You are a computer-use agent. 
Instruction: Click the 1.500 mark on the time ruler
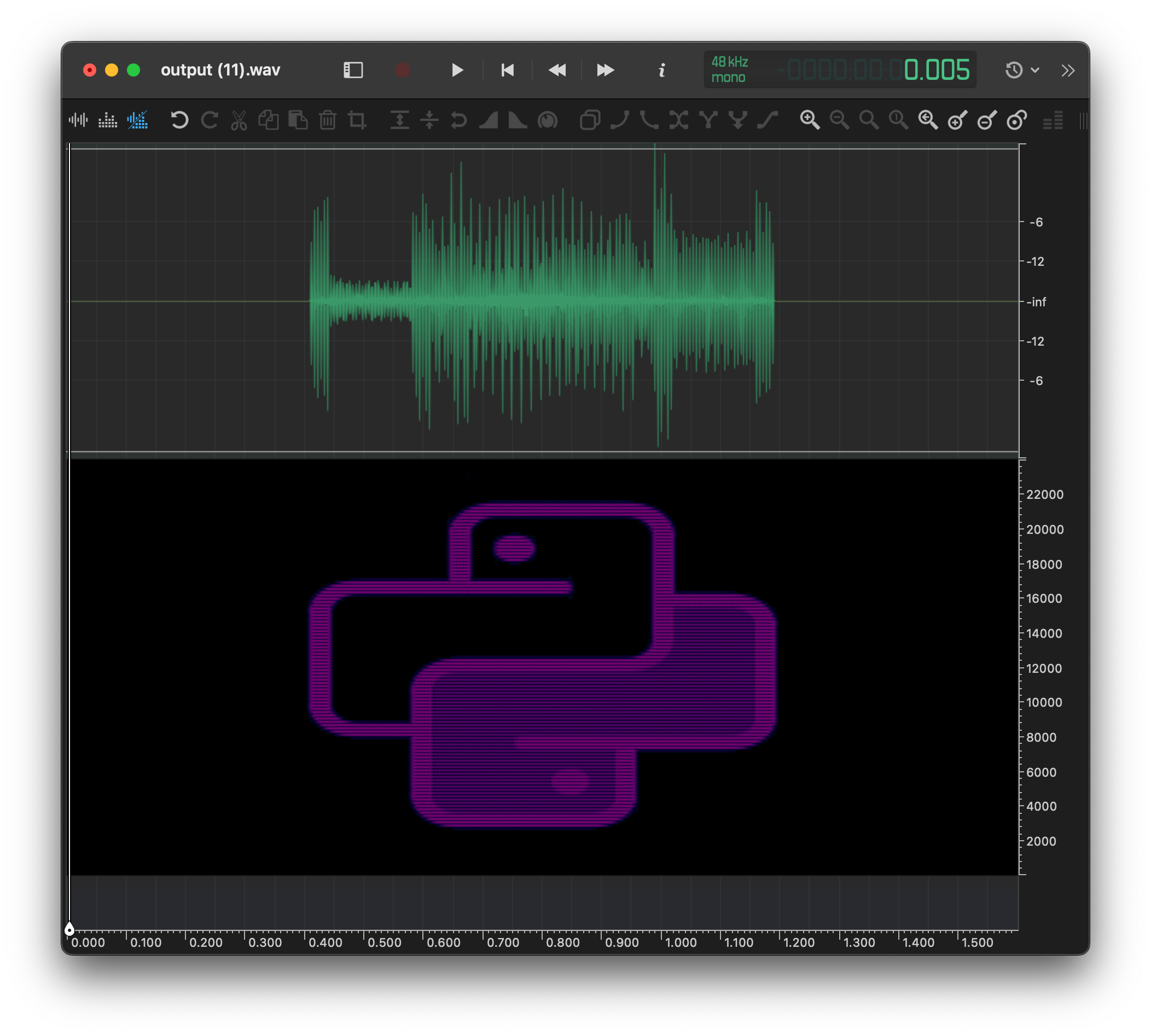tap(977, 942)
